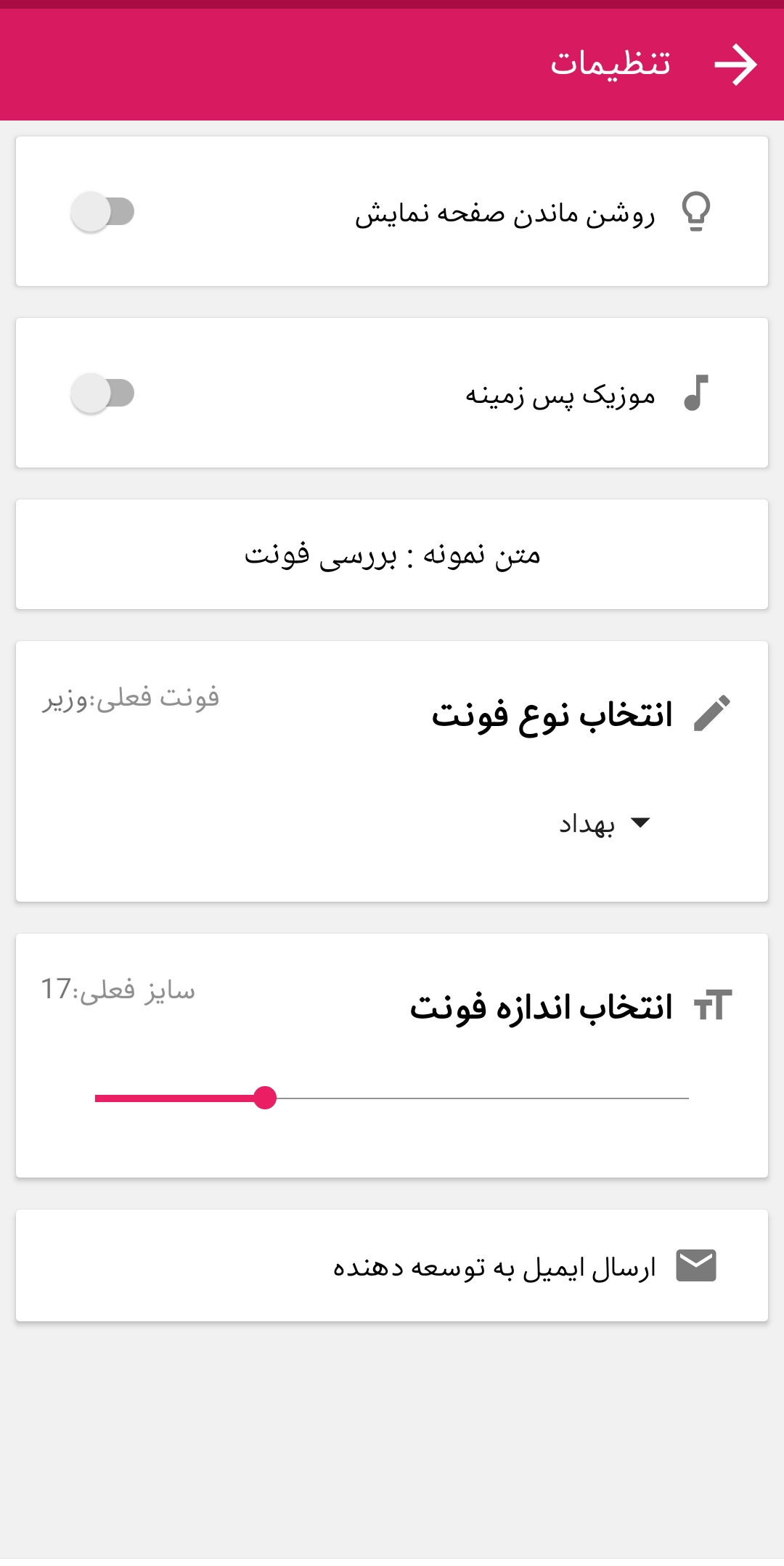Screen dimensions: 784x1566
Task: Enable the background music switch
Action: pyautogui.click(x=102, y=393)
